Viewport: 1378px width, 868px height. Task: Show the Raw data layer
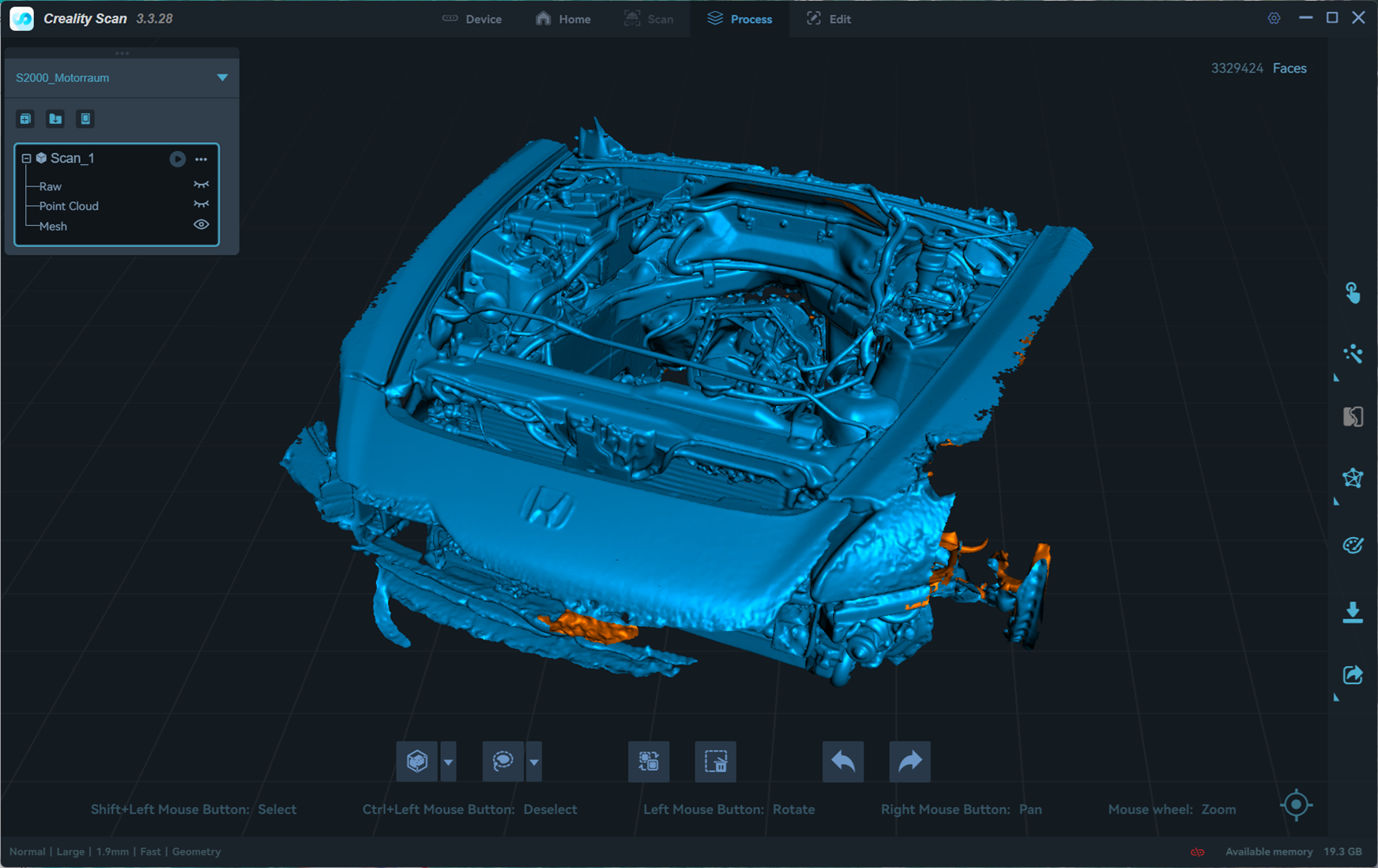[x=201, y=186]
